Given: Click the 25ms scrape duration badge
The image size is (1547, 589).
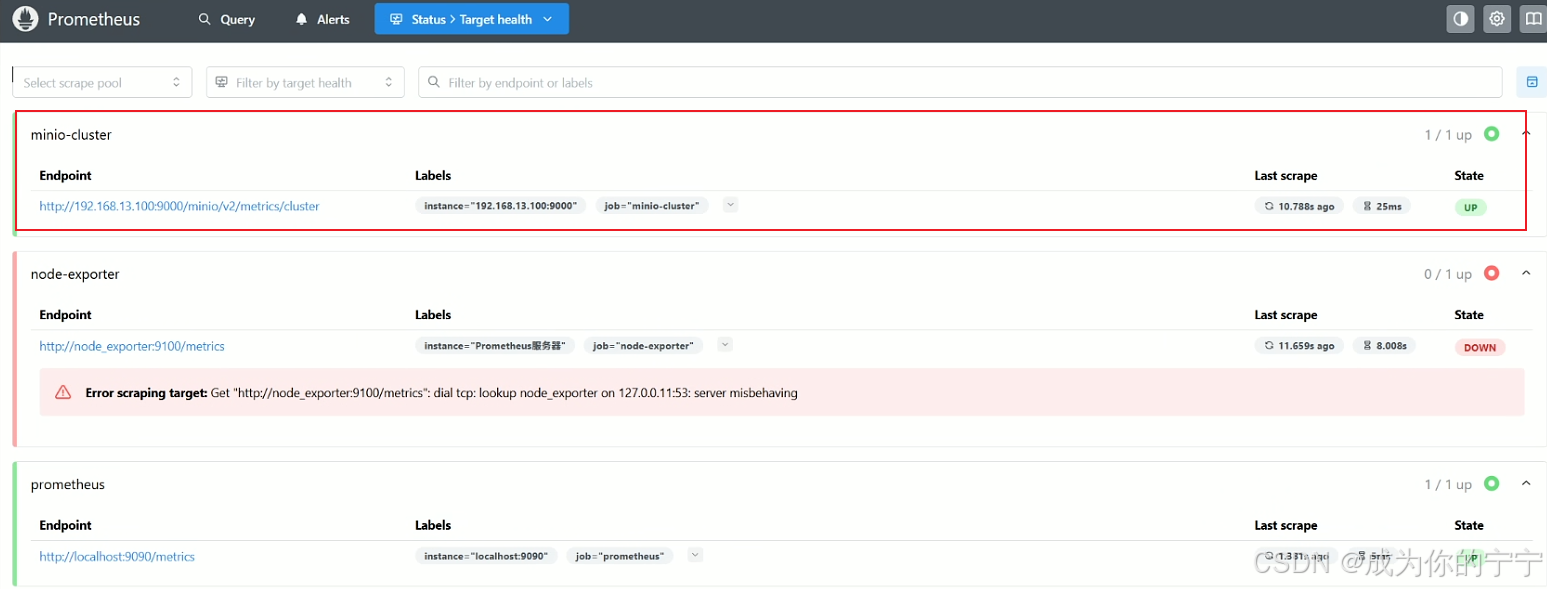Looking at the screenshot, I should click(1381, 206).
